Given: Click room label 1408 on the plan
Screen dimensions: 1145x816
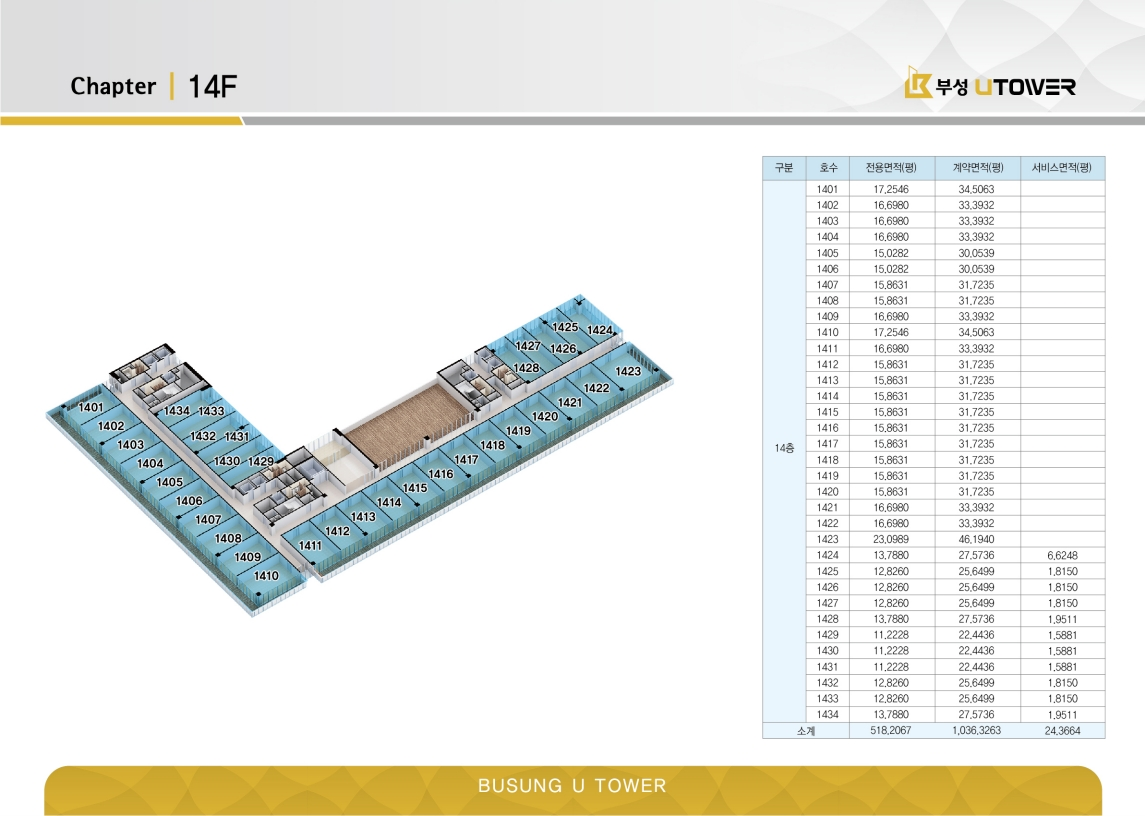Looking at the screenshot, I should [x=228, y=538].
